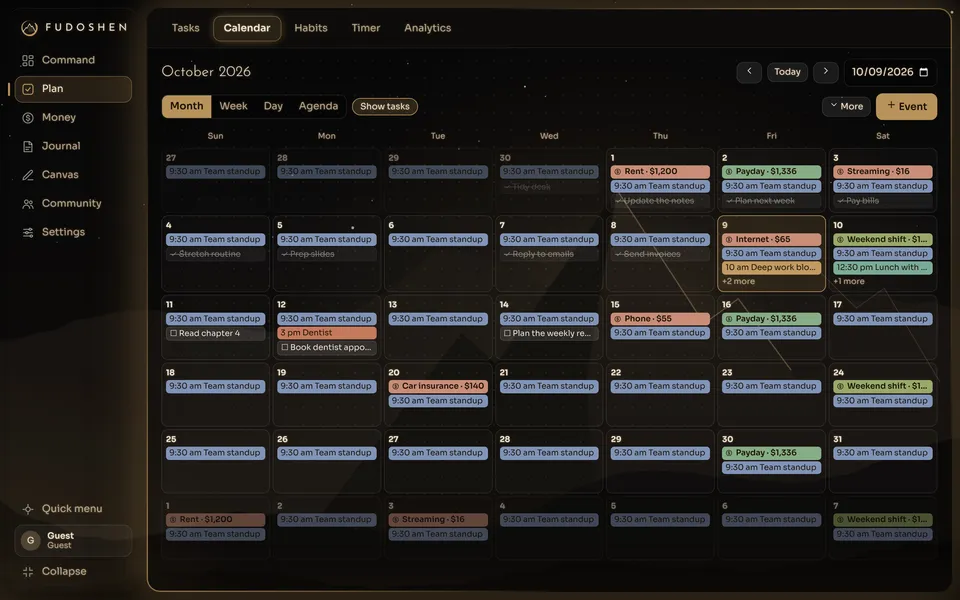The width and height of the screenshot is (960, 600).
Task: Uncheck the Reply to emails task
Action: 507,254
